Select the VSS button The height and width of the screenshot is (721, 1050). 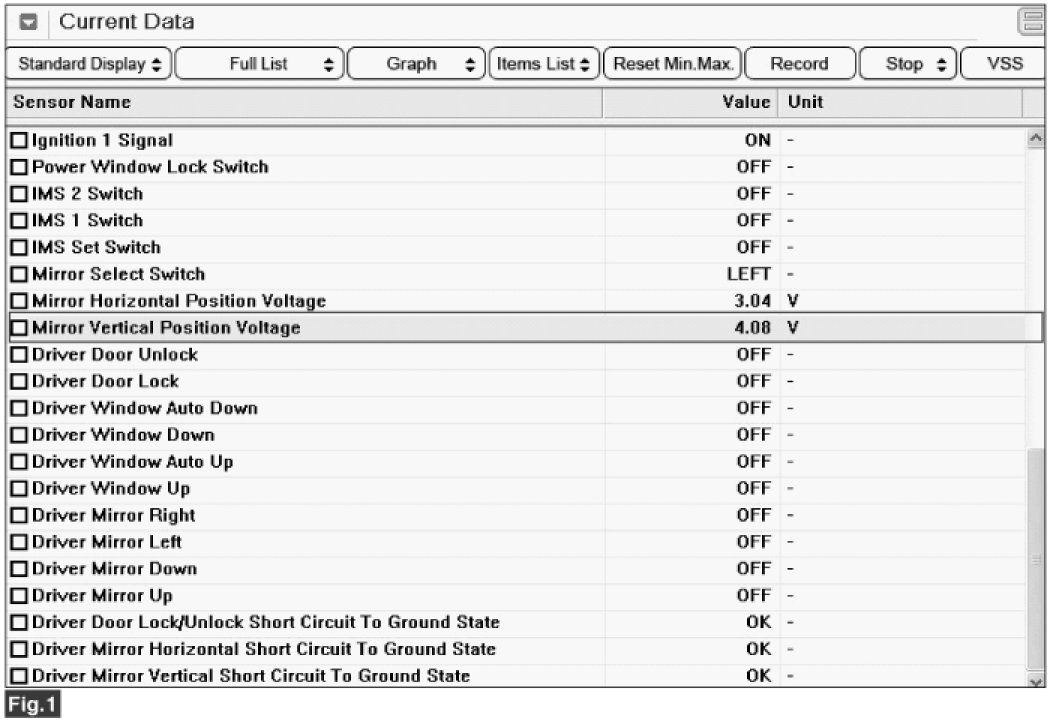[1004, 64]
